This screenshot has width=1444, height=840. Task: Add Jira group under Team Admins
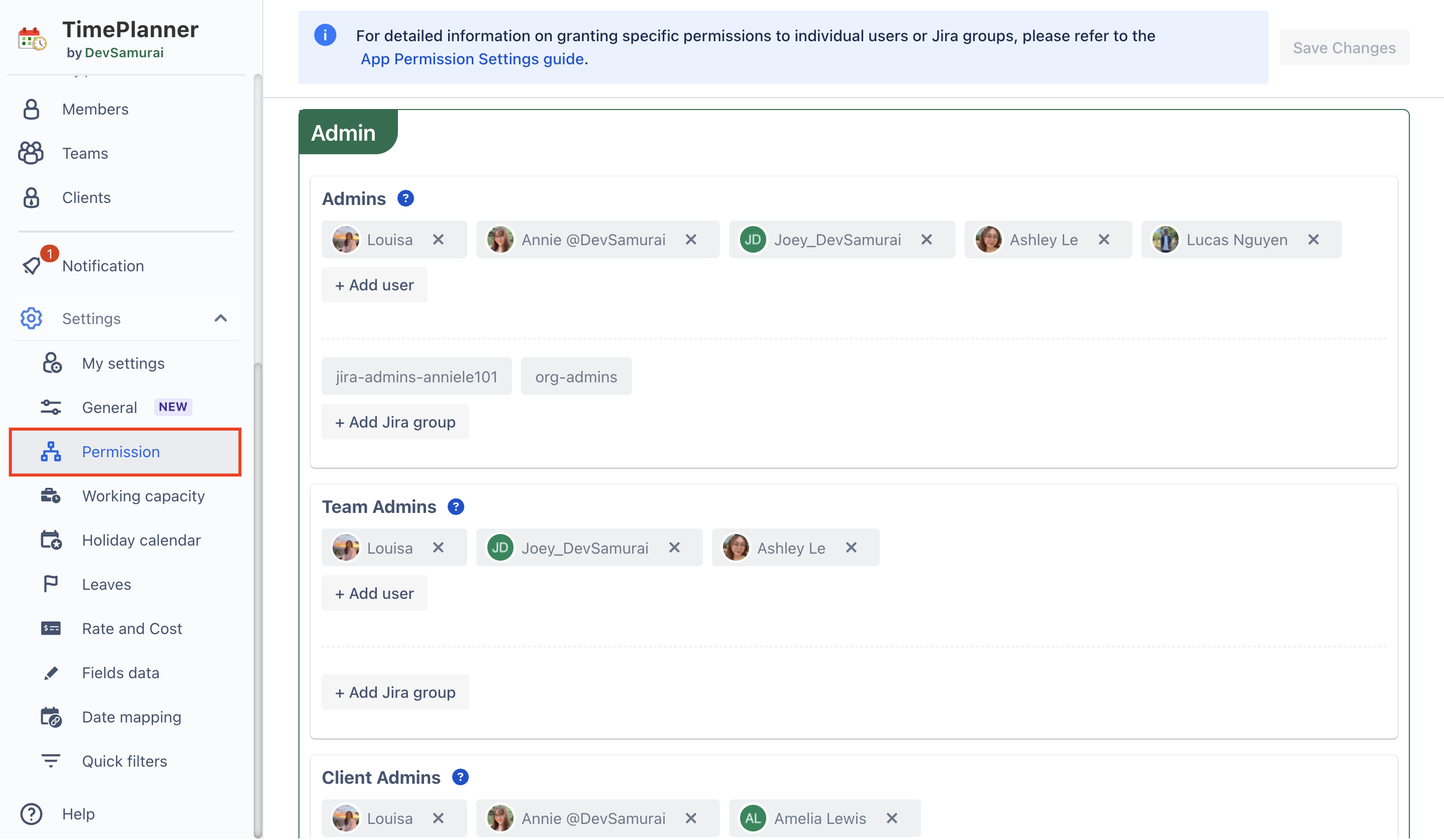(395, 692)
